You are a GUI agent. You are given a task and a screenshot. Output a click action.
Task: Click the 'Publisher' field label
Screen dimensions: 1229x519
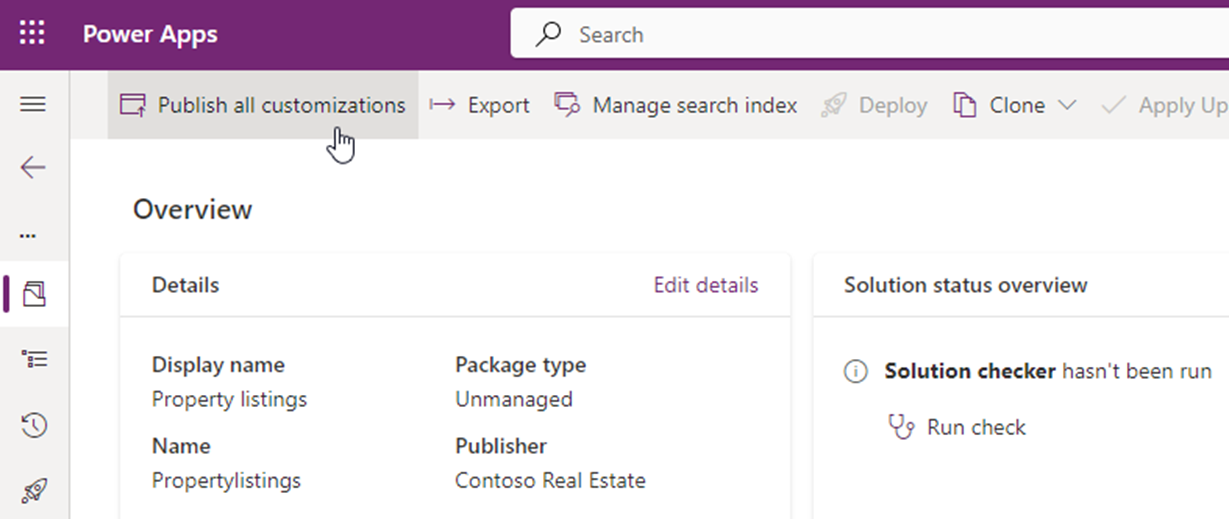(501, 446)
